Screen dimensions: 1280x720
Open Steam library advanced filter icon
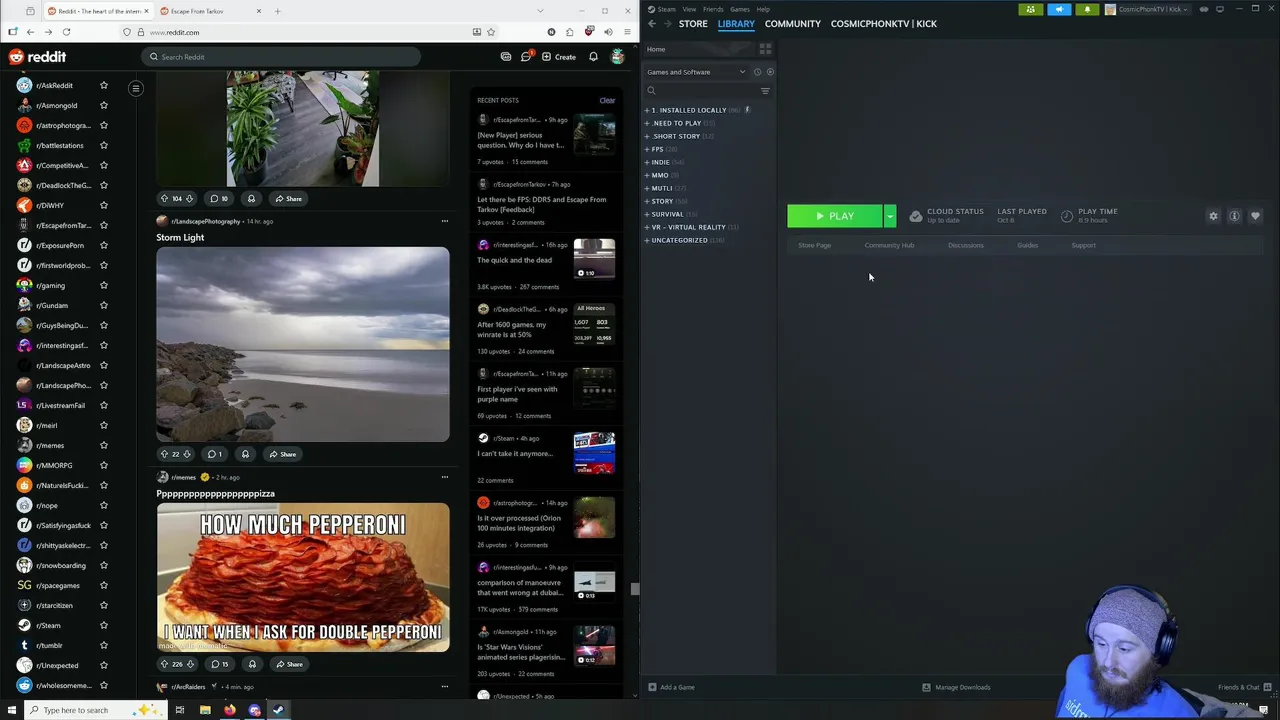[x=765, y=91]
